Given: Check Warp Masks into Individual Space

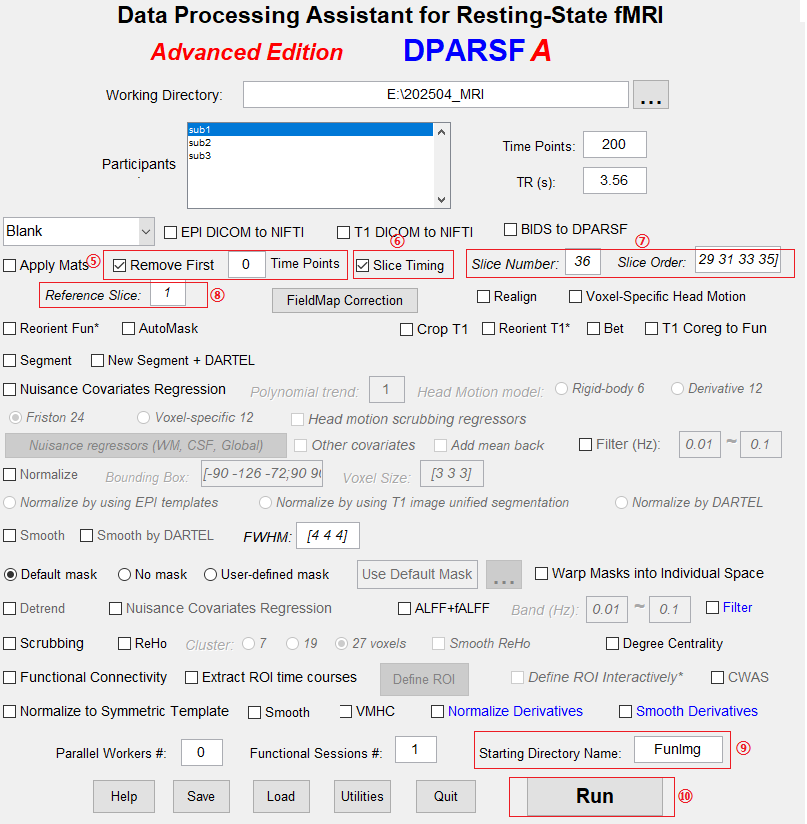Looking at the screenshot, I should point(541,574).
